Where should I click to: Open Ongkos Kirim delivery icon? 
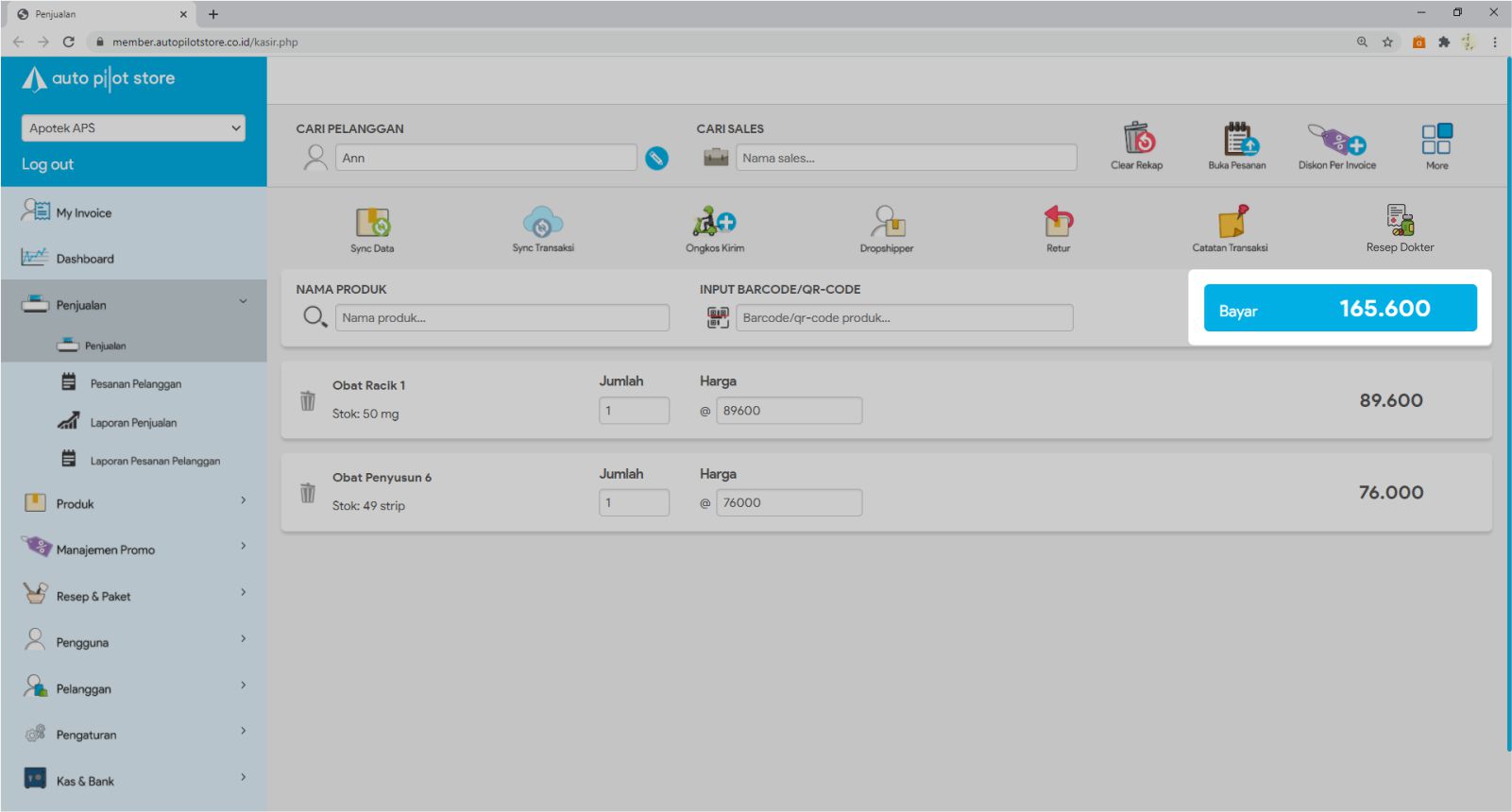pyautogui.click(x=714, y=222)
